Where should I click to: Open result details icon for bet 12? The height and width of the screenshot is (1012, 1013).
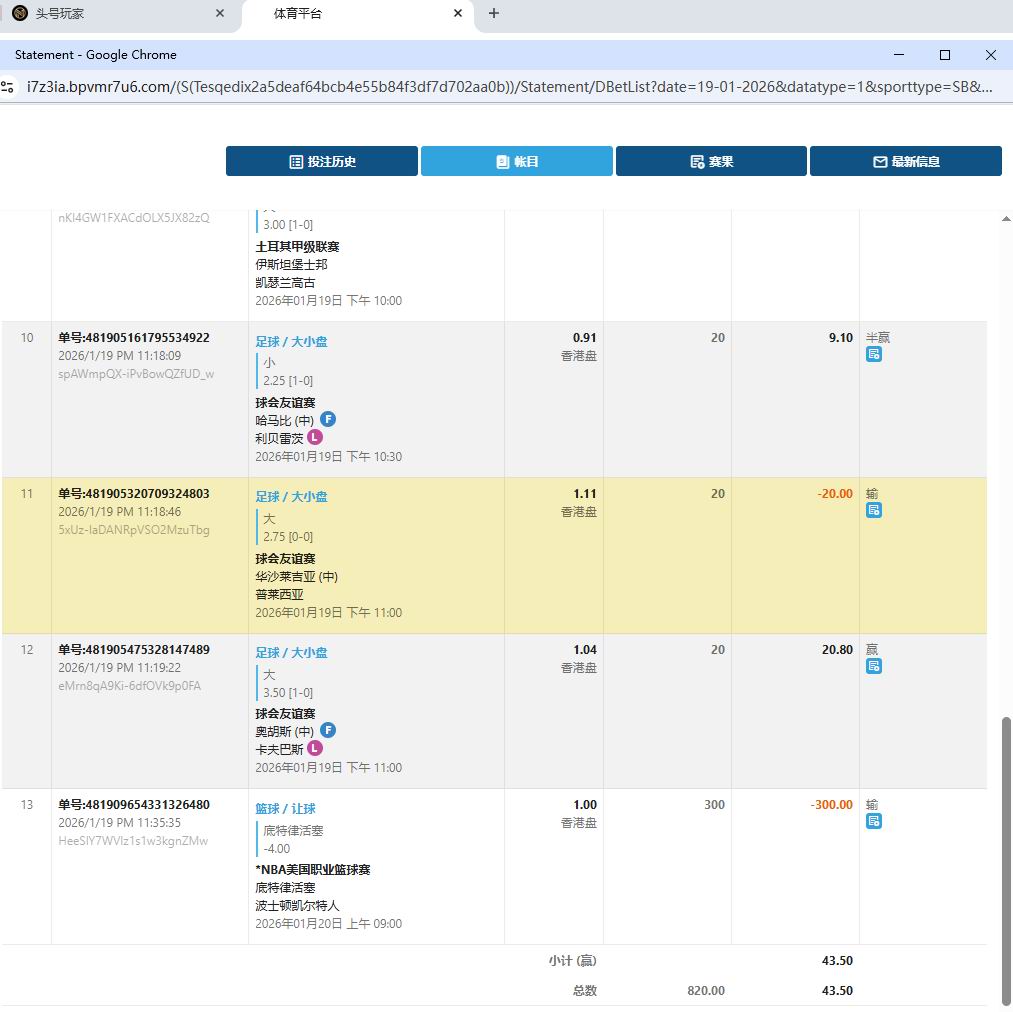(x=873, y=666)
